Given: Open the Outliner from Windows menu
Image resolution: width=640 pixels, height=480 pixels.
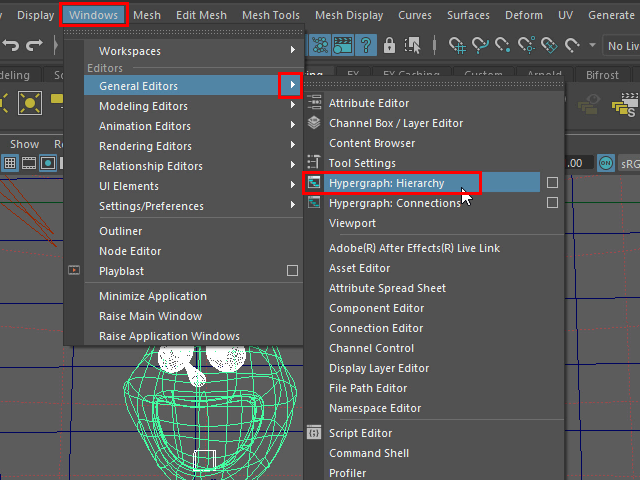Looking at the screenshot, I should pos(120,231).
